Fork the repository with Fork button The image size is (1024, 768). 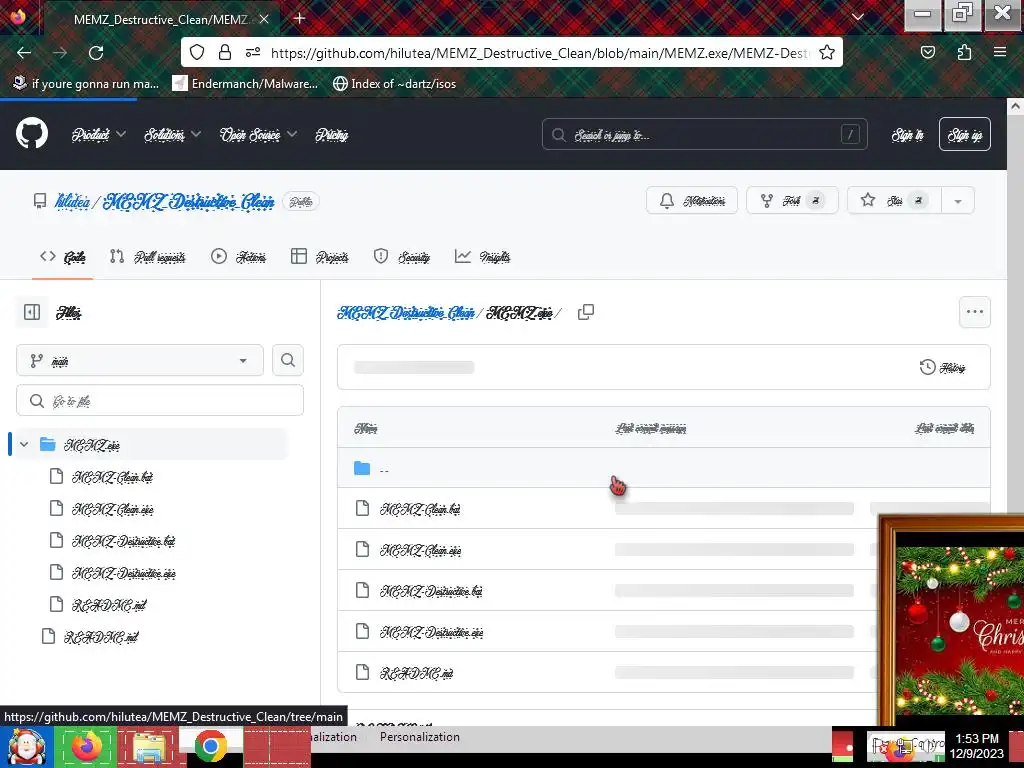click(792, 200)
